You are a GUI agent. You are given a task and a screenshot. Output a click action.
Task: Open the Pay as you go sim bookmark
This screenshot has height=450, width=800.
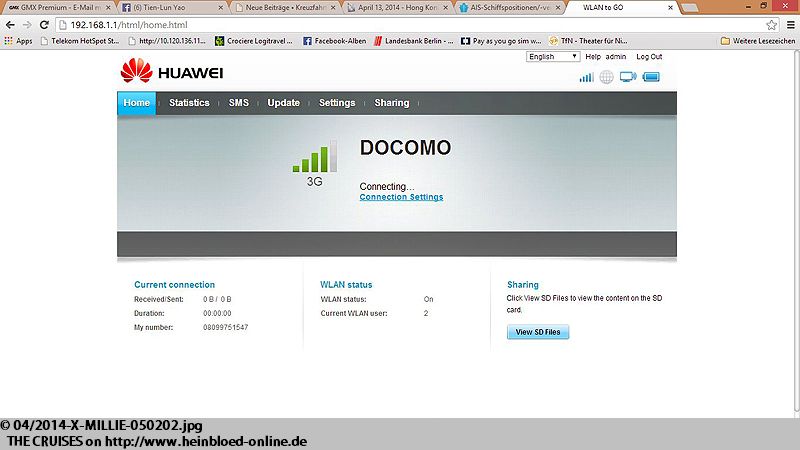502,41
